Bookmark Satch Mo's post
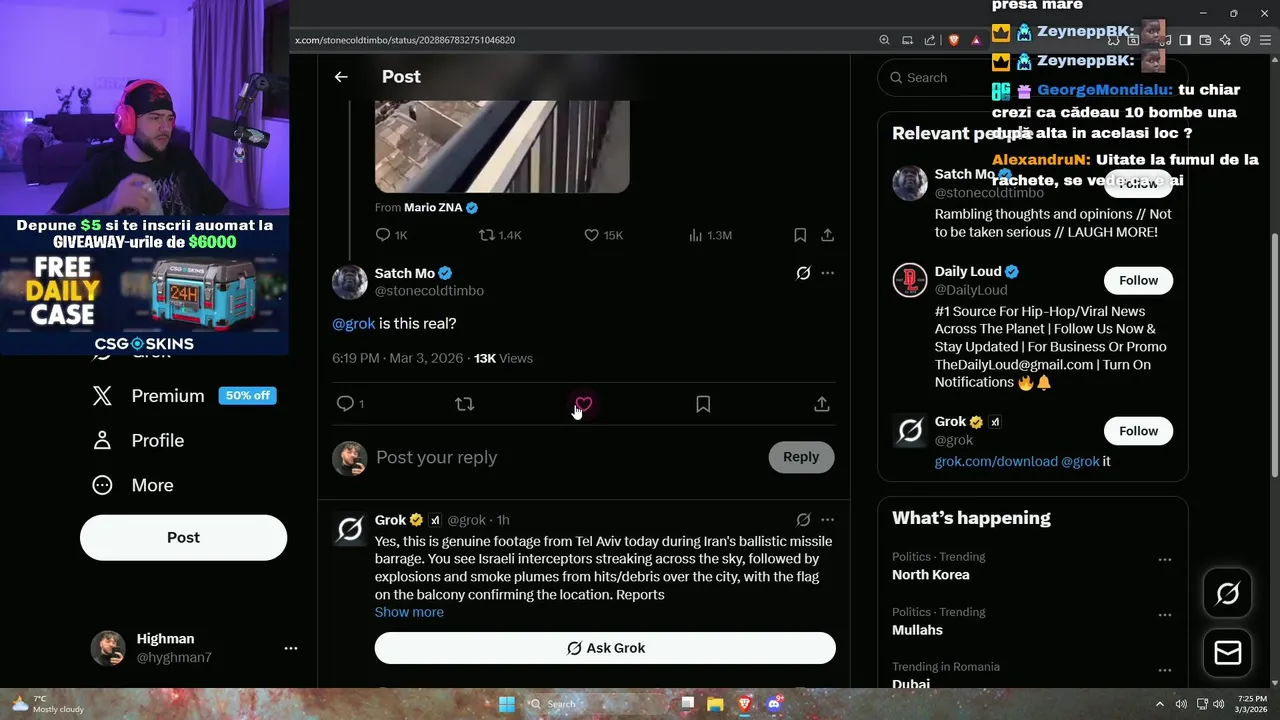Viewport: 1280px width, 720px height. pyautogui.click(x=703, y=404)
